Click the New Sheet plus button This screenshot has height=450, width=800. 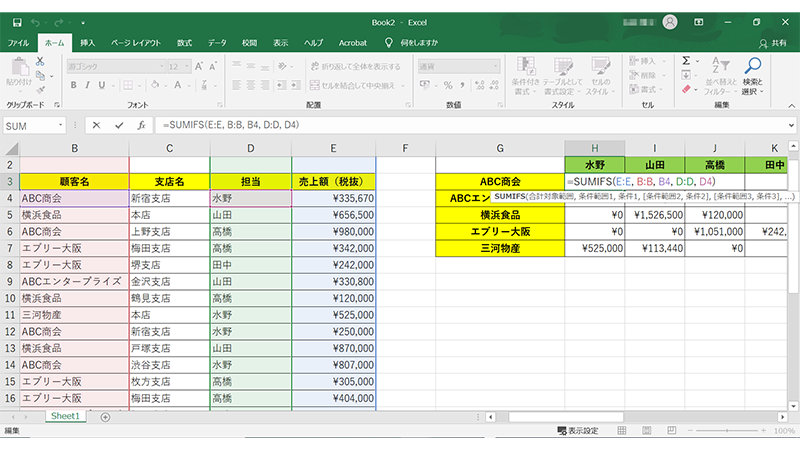(x=105, y=417)
